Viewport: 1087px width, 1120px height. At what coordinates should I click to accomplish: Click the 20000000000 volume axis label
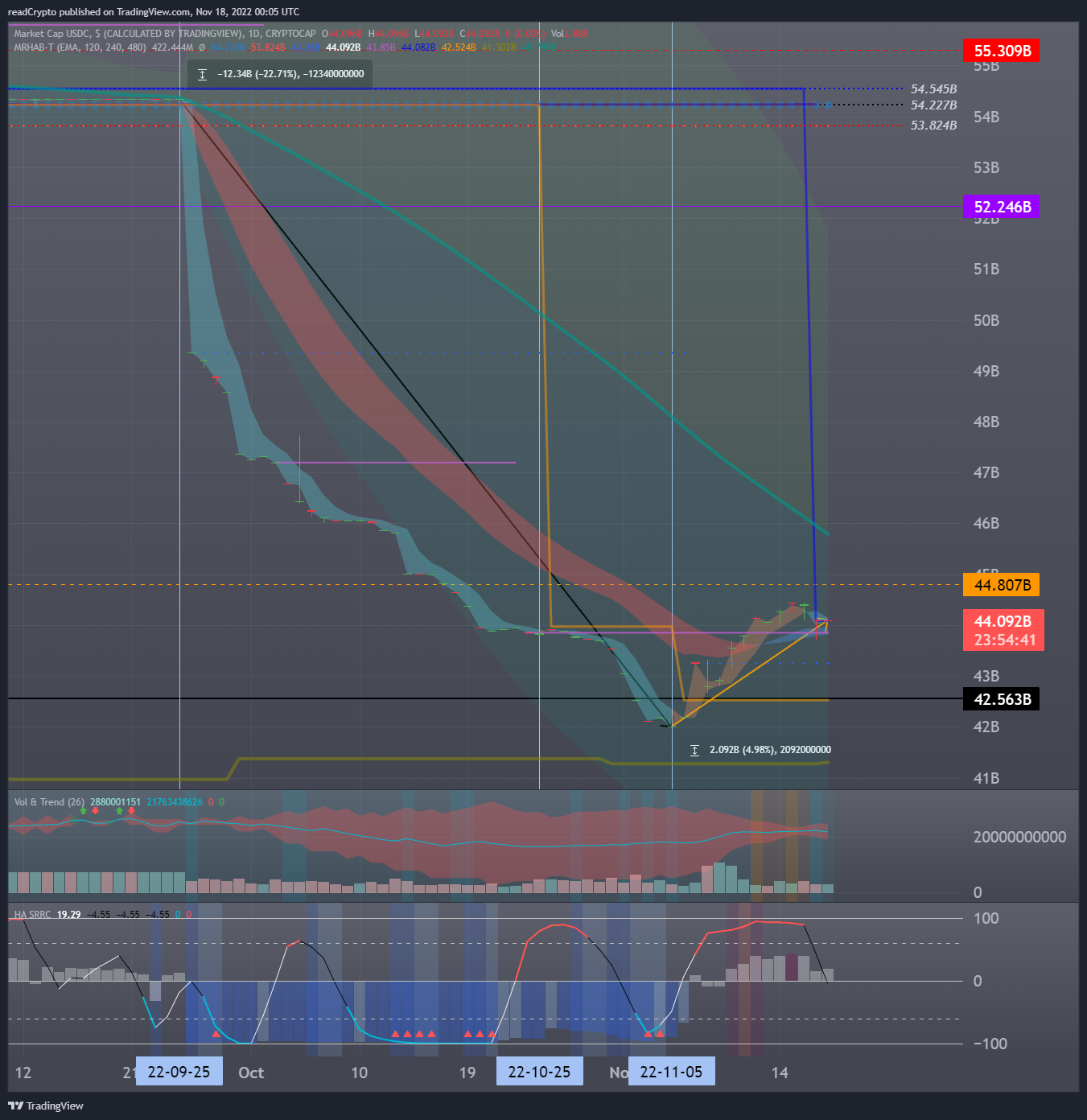tap(1019, 837)
